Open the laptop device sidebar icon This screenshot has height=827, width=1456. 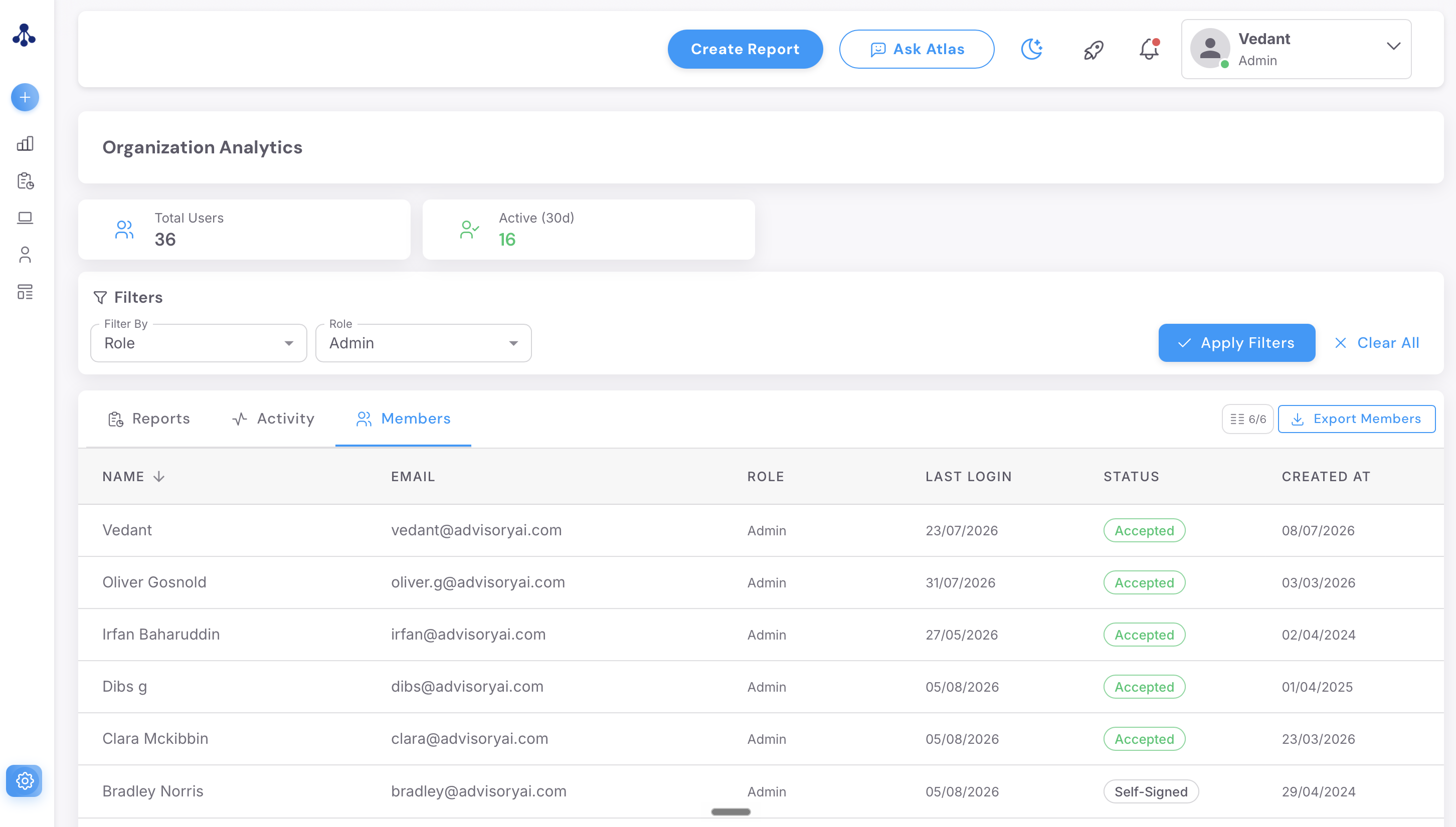tap(25, 218)
